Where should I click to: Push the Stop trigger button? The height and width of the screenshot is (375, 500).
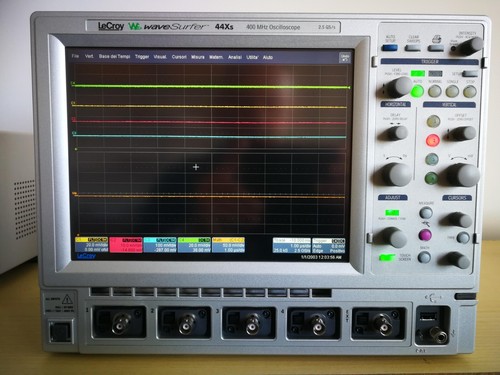point(470,91)
